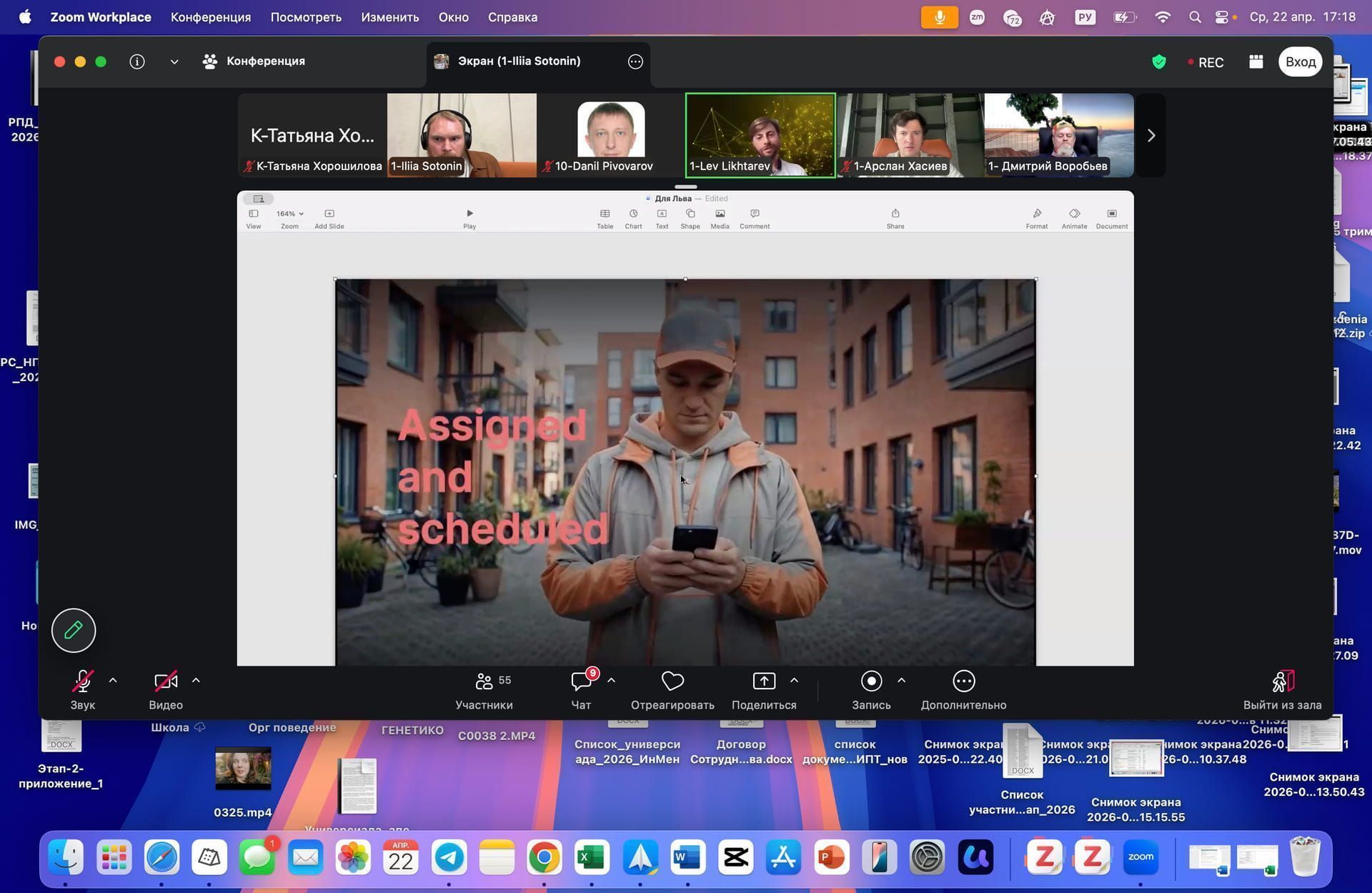Click the React heart icon
The width and height of the screenshot is (1372, 893).
click(x=672, y=681)
